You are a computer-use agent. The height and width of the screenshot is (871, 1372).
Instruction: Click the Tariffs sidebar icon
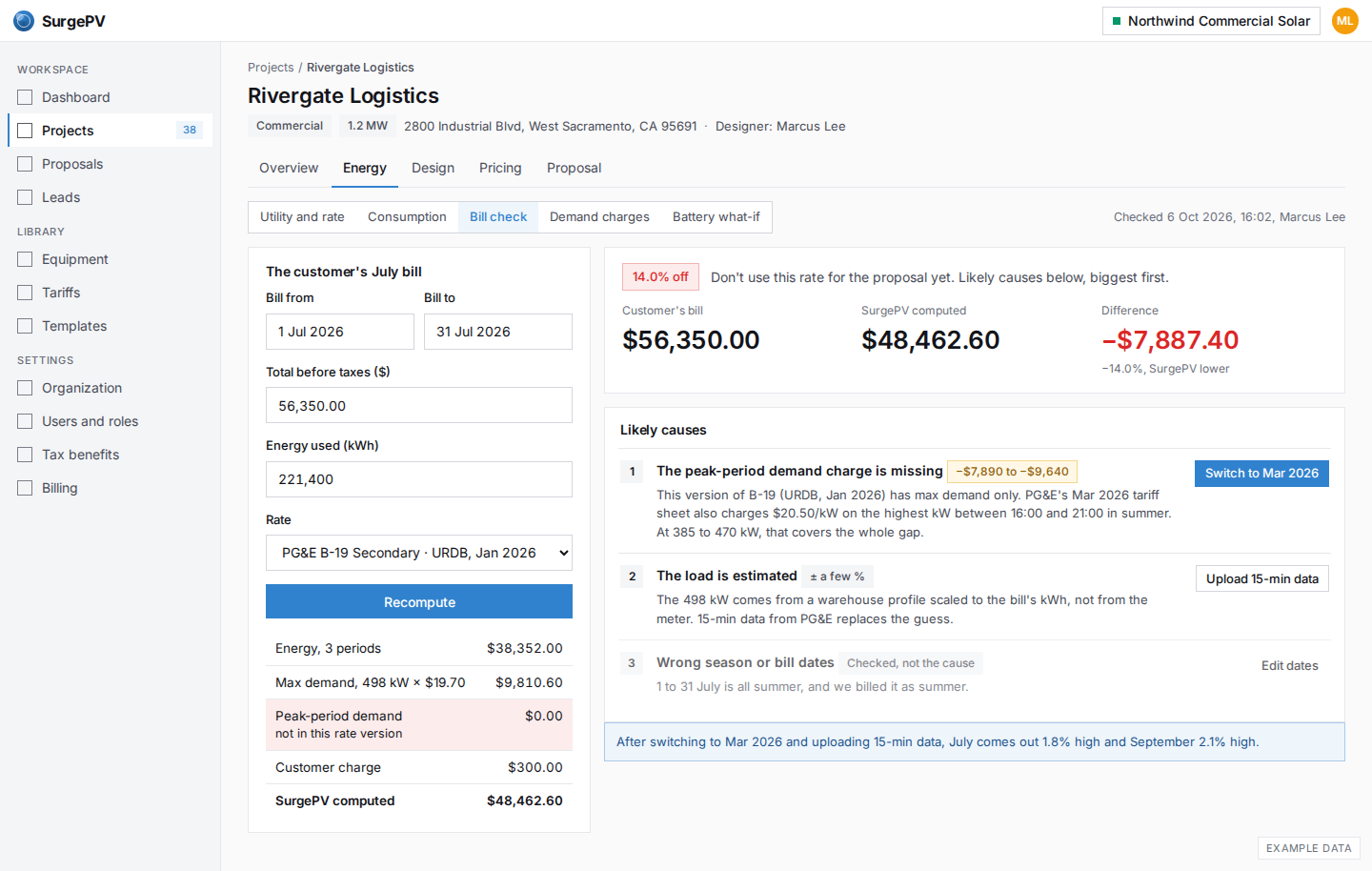pos(25,293)
